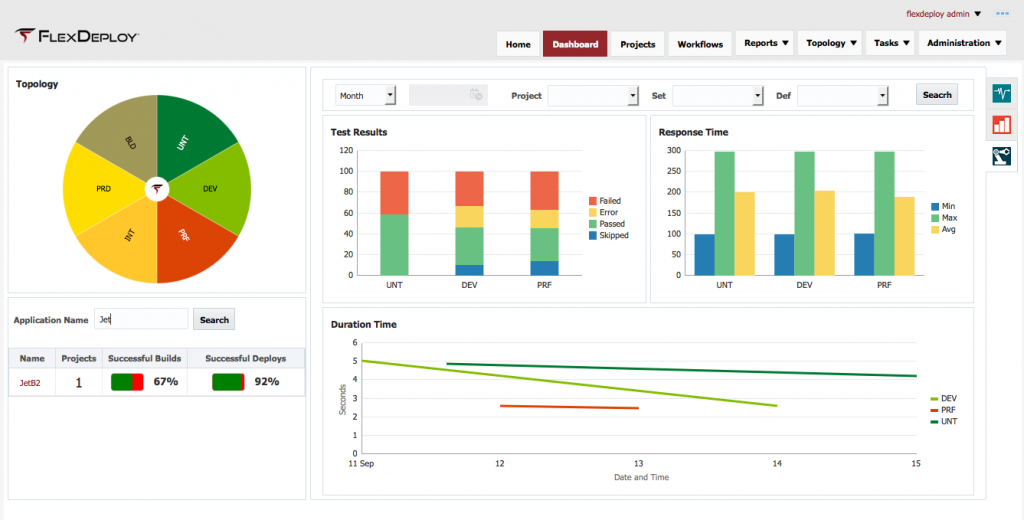
Task: Expand the Administration menu
Action: 963,43
